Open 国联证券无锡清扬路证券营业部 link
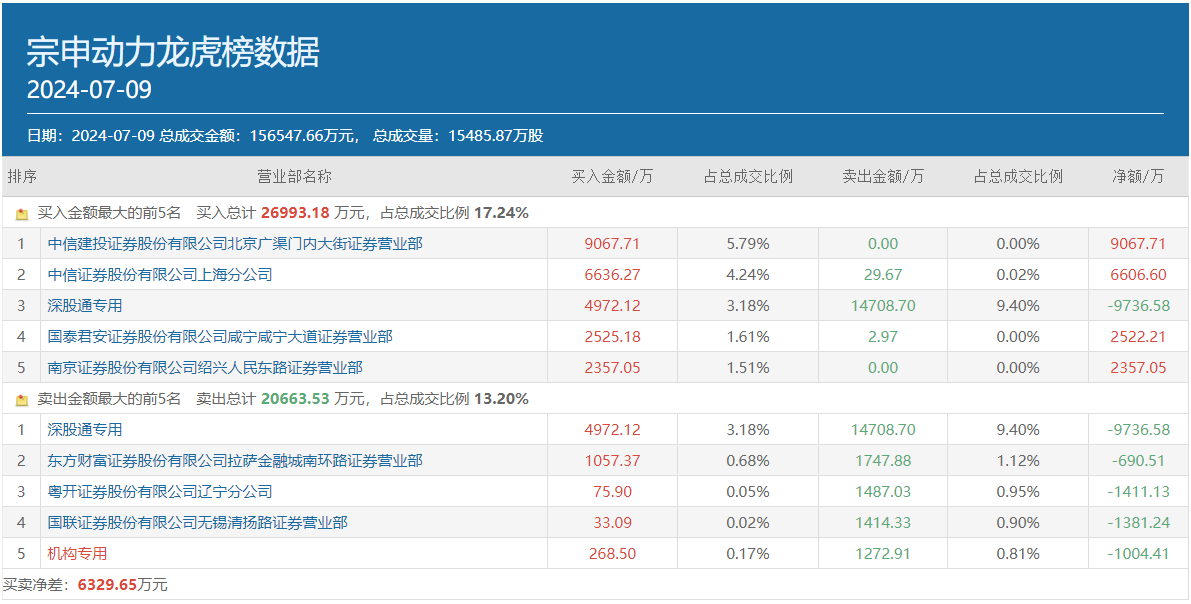The height and width of the screenshot is (604, 1191). [198, 523]
